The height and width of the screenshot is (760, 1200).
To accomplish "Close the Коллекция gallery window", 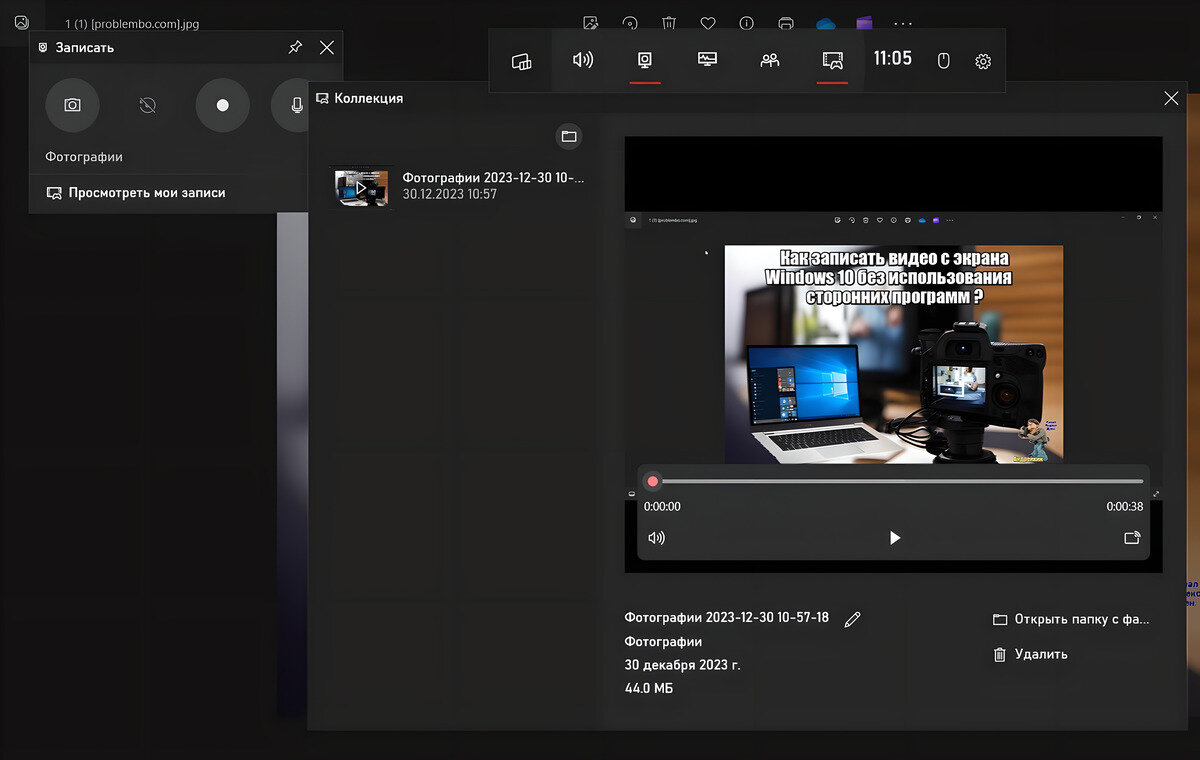I will click(x=1171, y=98).
